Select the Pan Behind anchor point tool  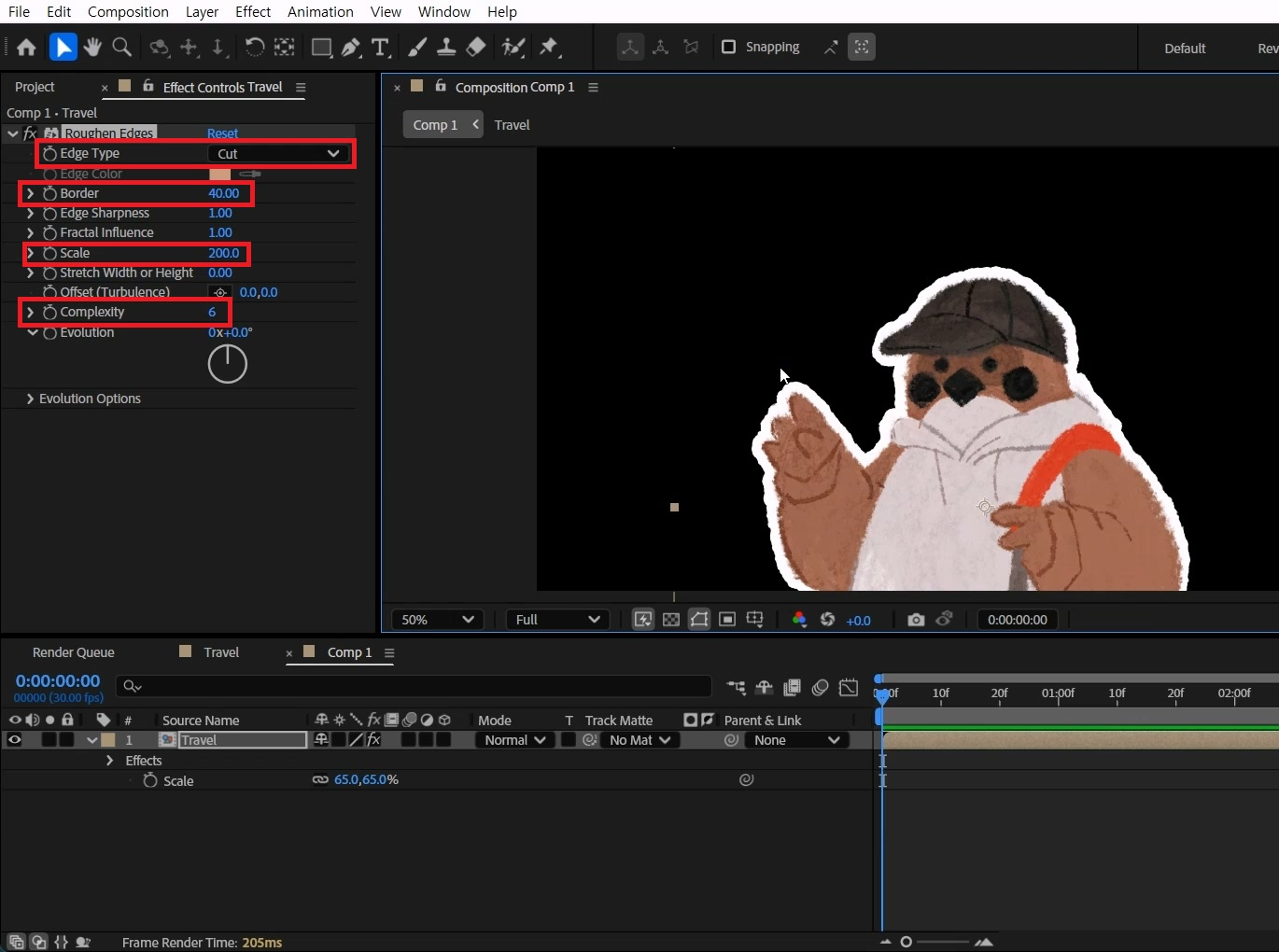(284, 47)
